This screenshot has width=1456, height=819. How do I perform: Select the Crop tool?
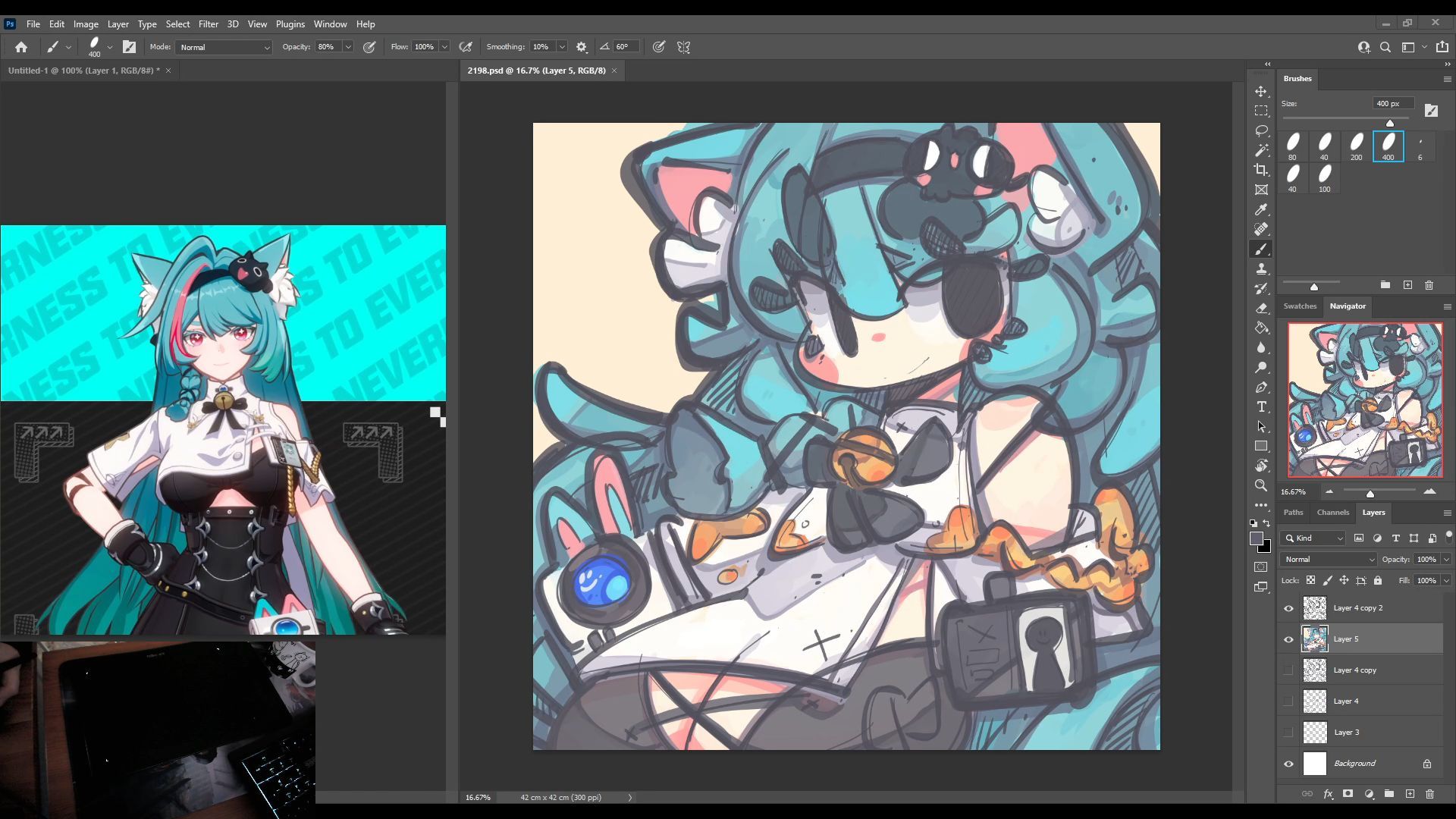[x=1261, y=170]
